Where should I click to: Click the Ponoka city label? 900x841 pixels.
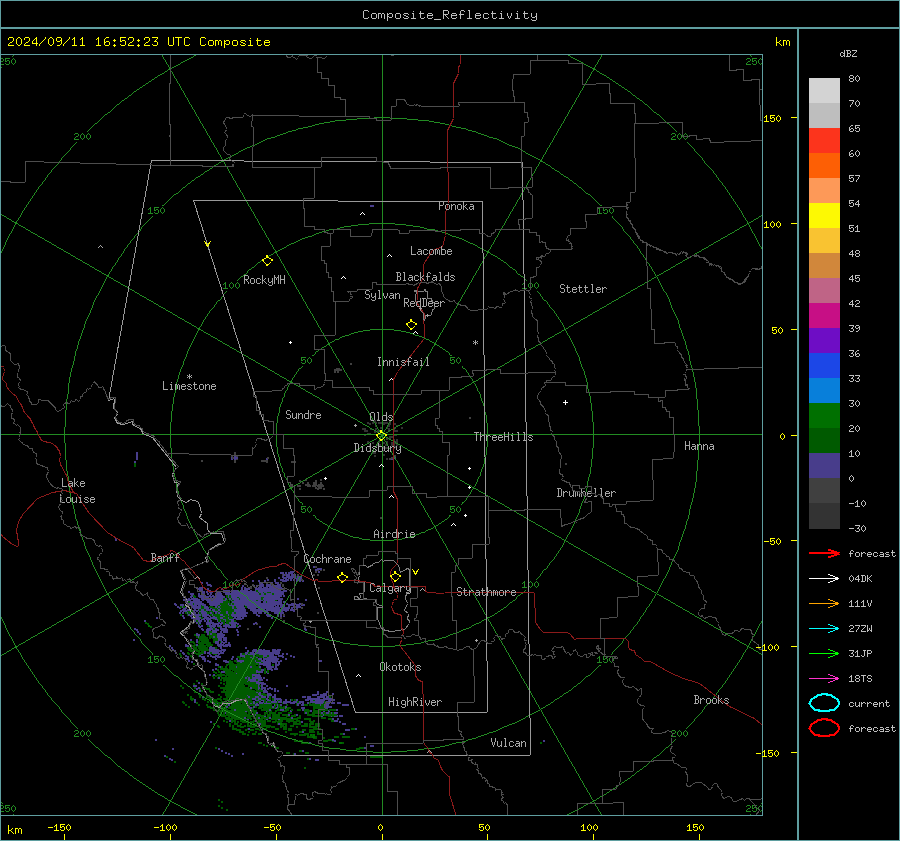[456, 206]
